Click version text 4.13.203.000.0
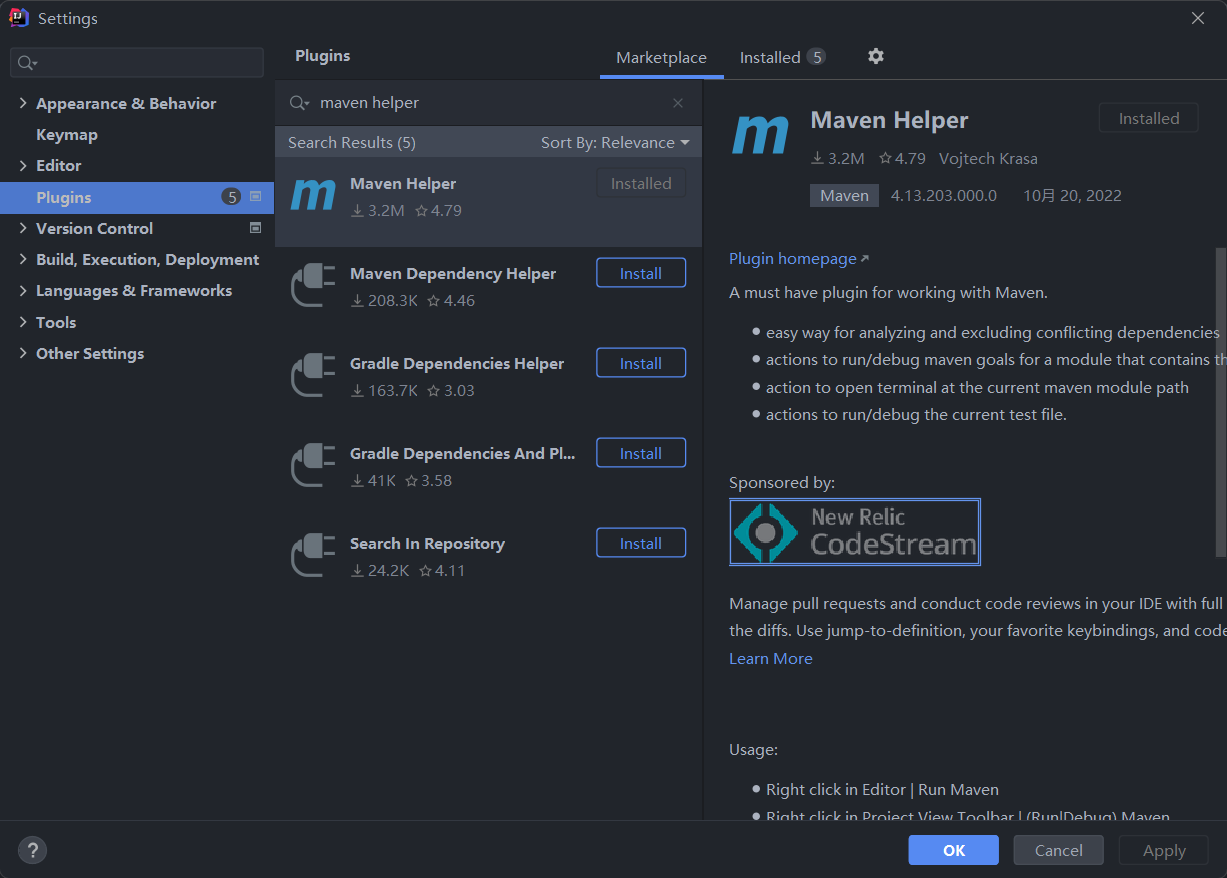The width and height of the screenshot is (1227, 878). point(944,195)
